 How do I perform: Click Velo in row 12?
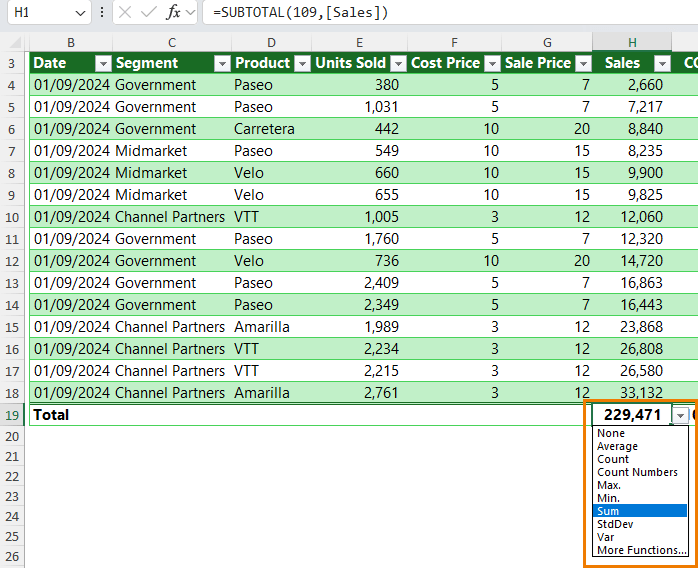coord(271,261)
